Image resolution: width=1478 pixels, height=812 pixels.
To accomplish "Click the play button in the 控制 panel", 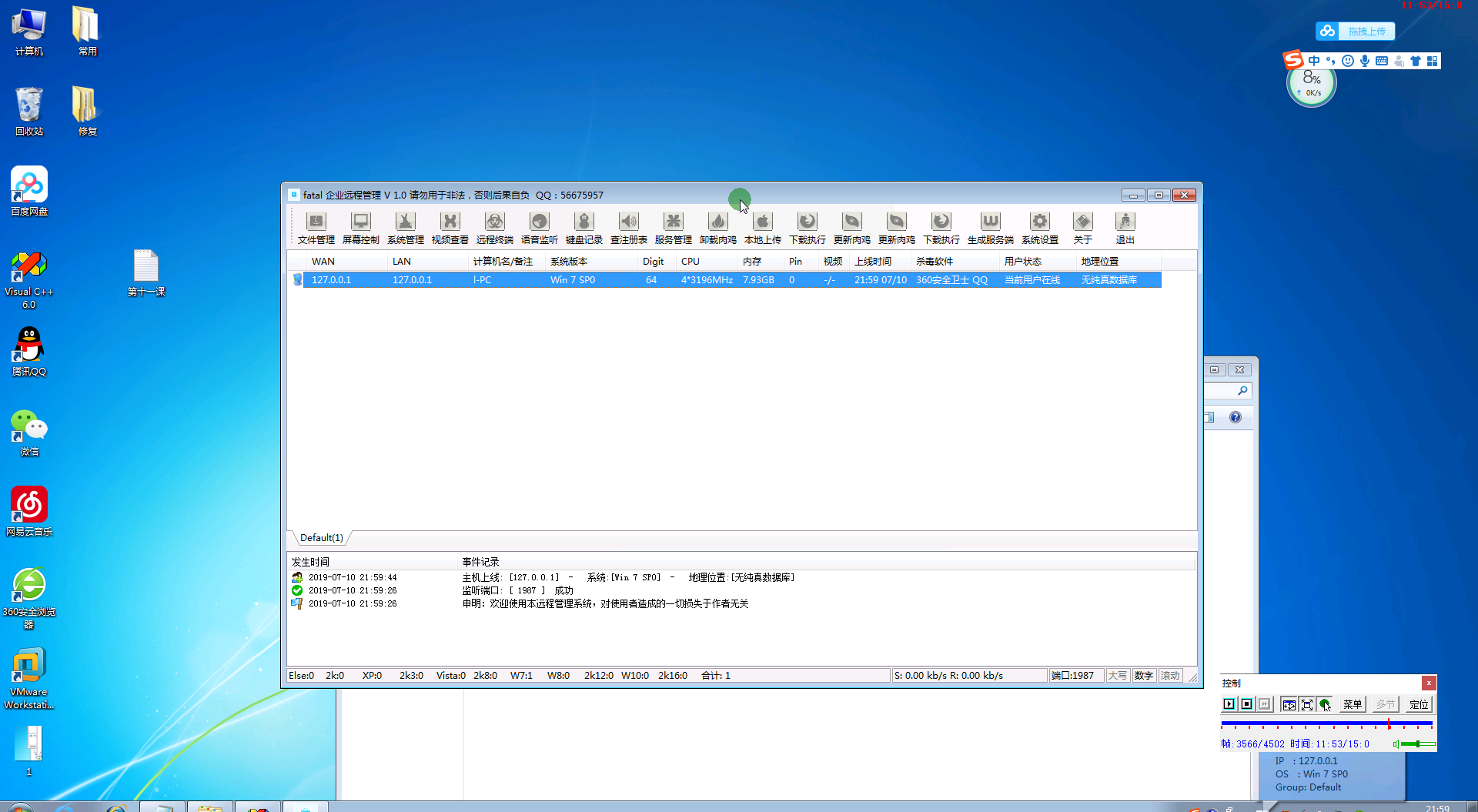I will pos(1229,704).
